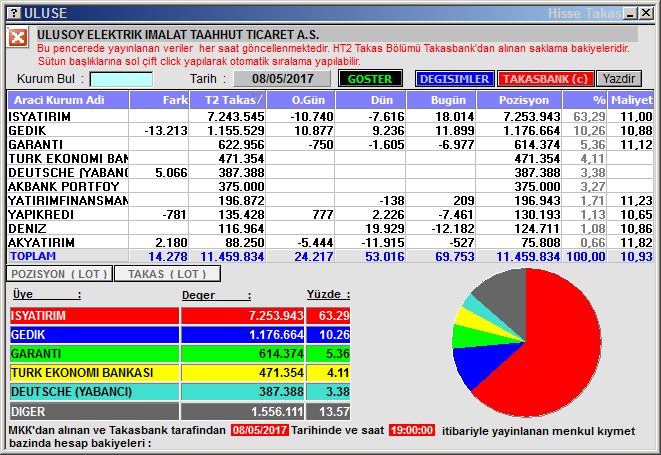This screenshot has width=661, height=455.
Task: Select the DEUTSCHE (YABANC table row
Action: (330, 172)
